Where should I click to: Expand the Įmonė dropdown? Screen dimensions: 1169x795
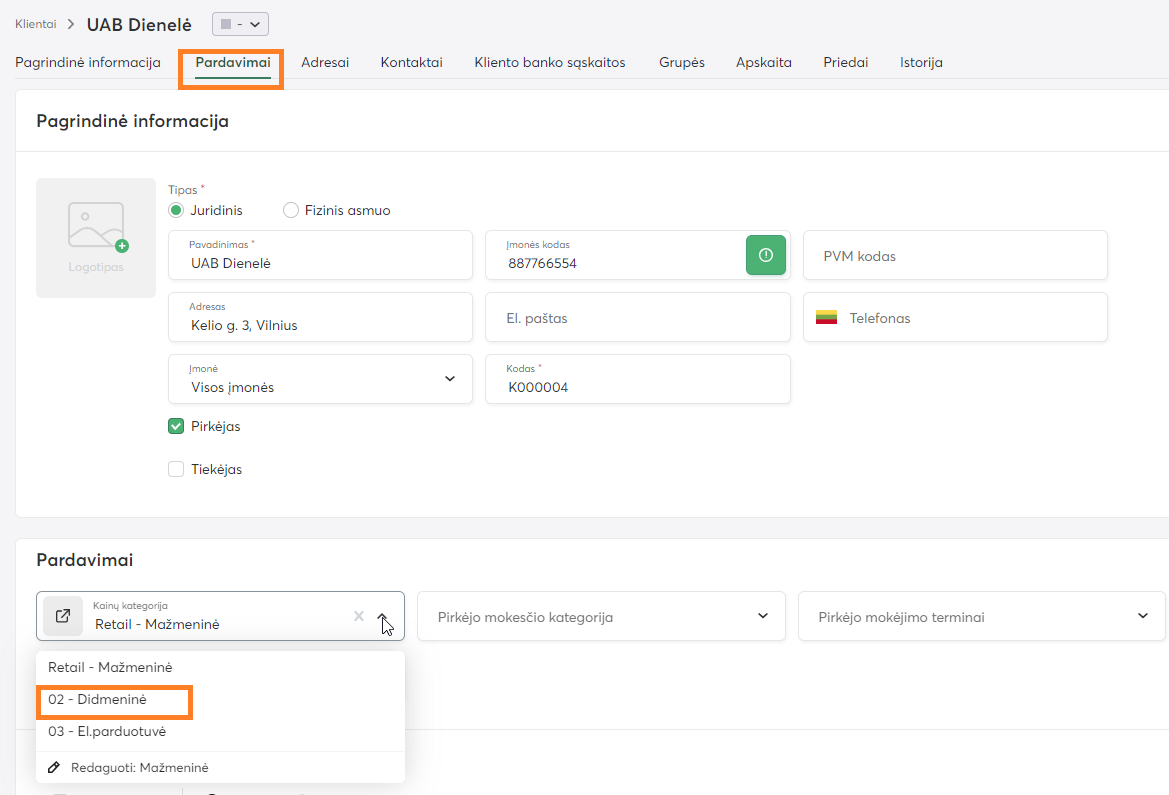tap(449, 379)
